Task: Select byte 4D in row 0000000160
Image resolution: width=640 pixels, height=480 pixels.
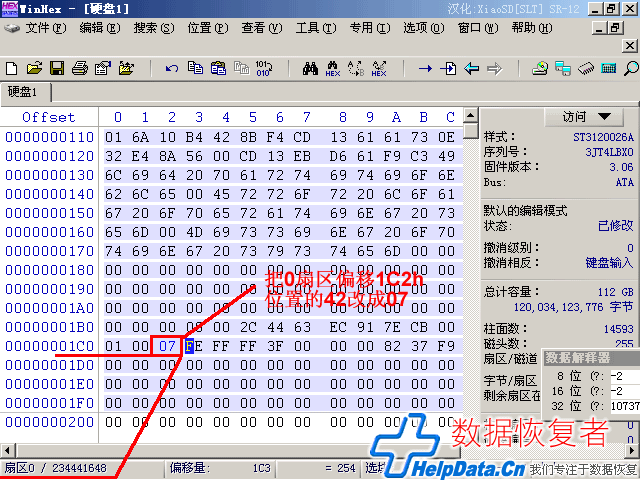Action: click(194, 232)
